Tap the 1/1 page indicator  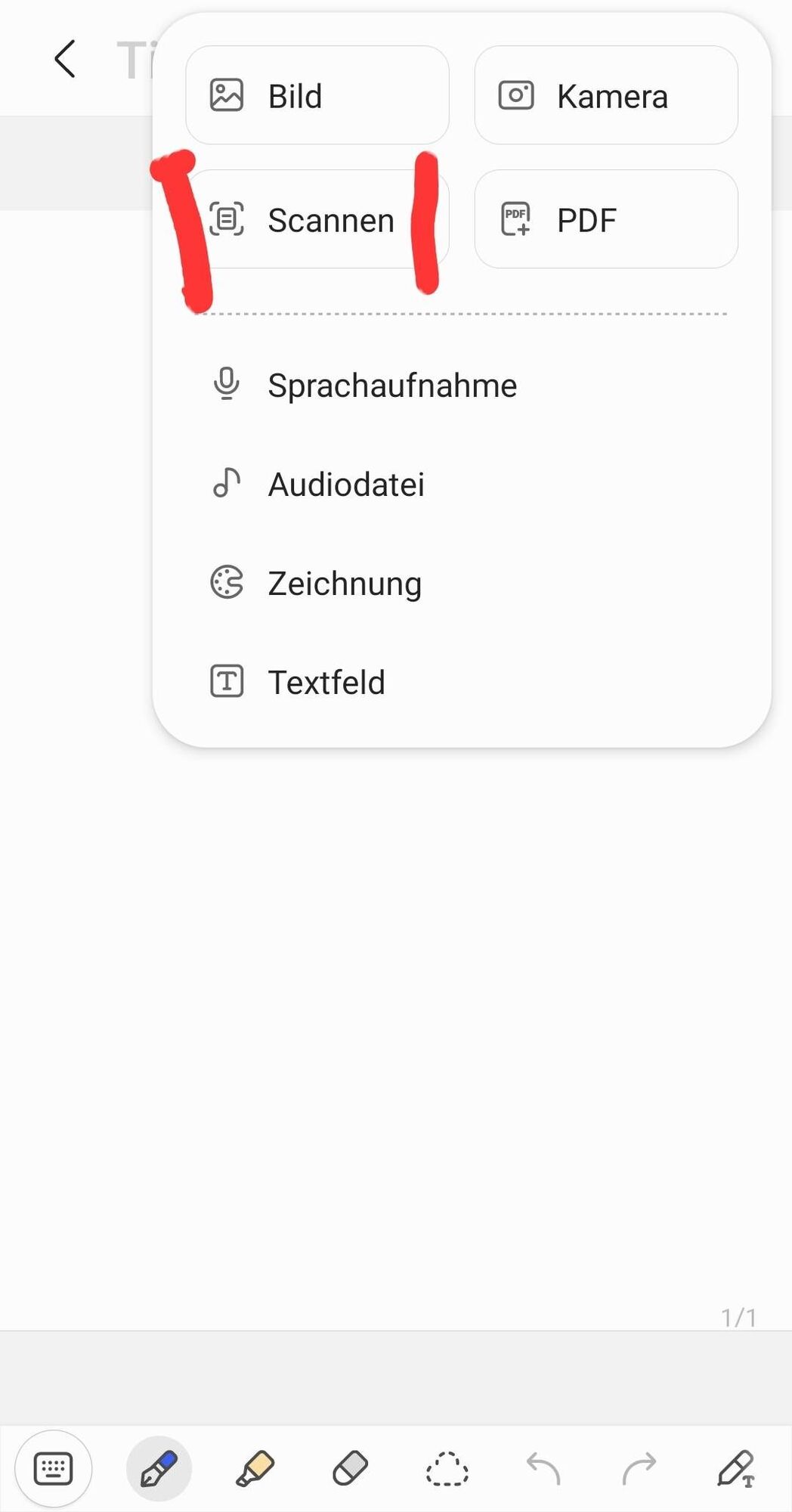(738, 1318)
